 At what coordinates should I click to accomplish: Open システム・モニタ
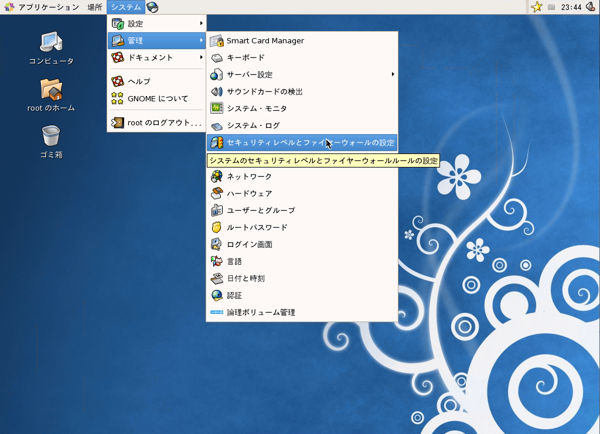click(x=302, y=108)
